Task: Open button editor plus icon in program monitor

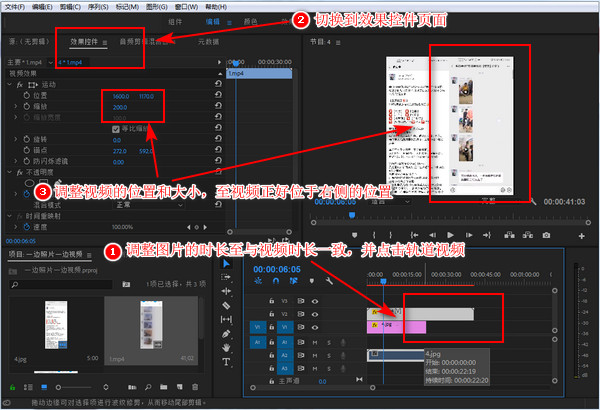Action: point(582,236)
